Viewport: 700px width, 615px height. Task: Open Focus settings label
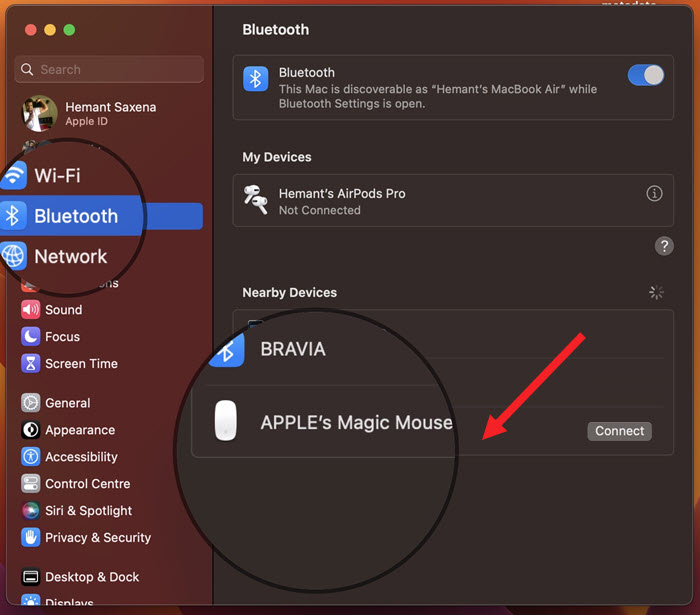point(62,337)
